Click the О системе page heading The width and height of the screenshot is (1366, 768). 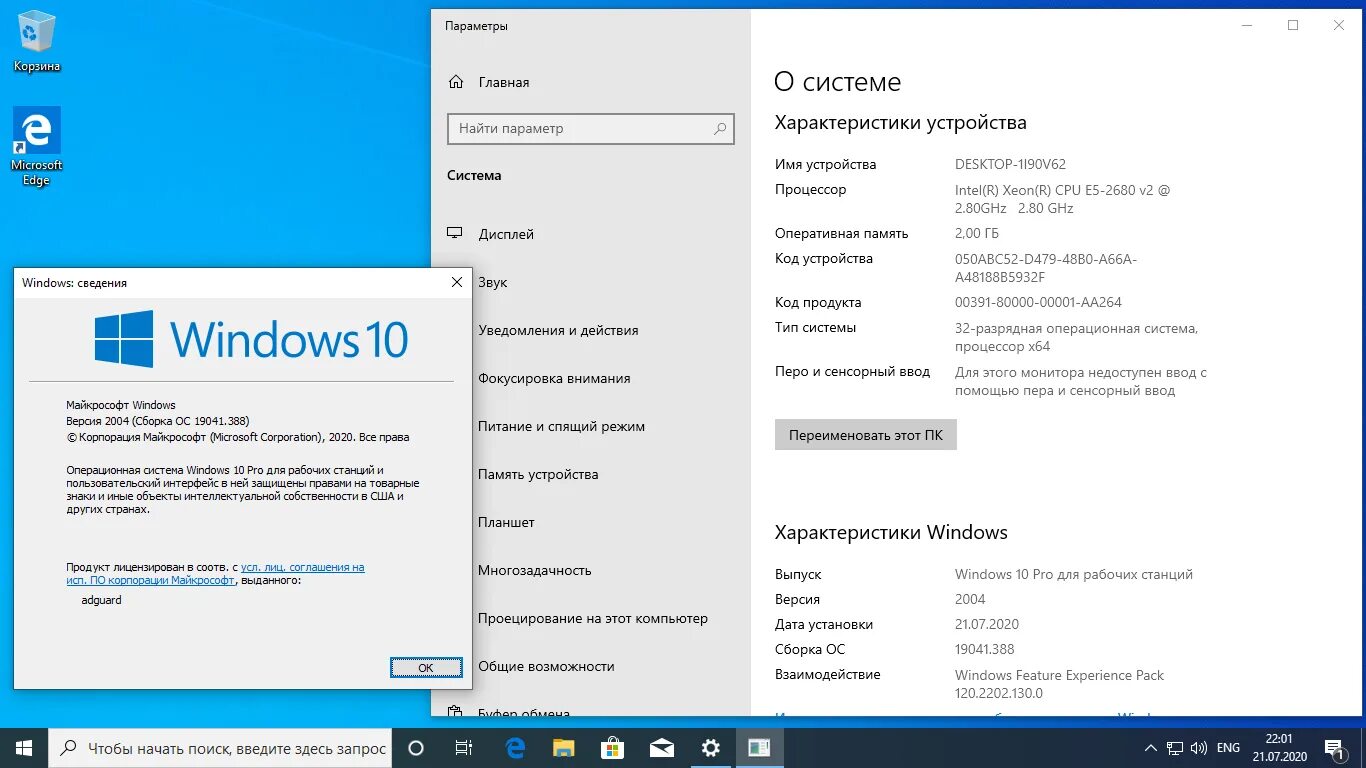838,82
